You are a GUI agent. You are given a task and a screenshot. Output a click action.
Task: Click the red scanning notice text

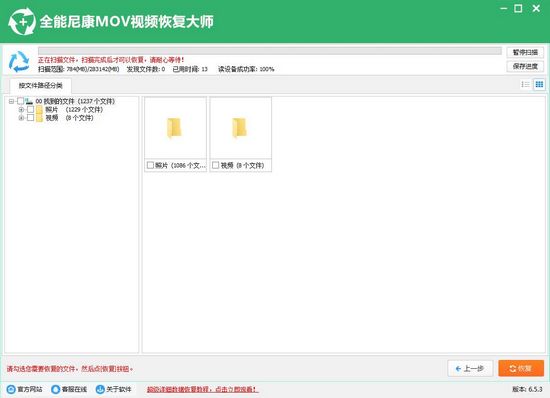click(111, 60)
